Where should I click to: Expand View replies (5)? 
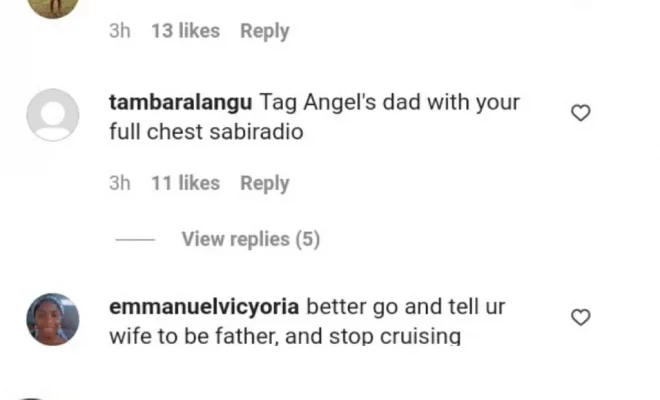click(x=251, y=239)
